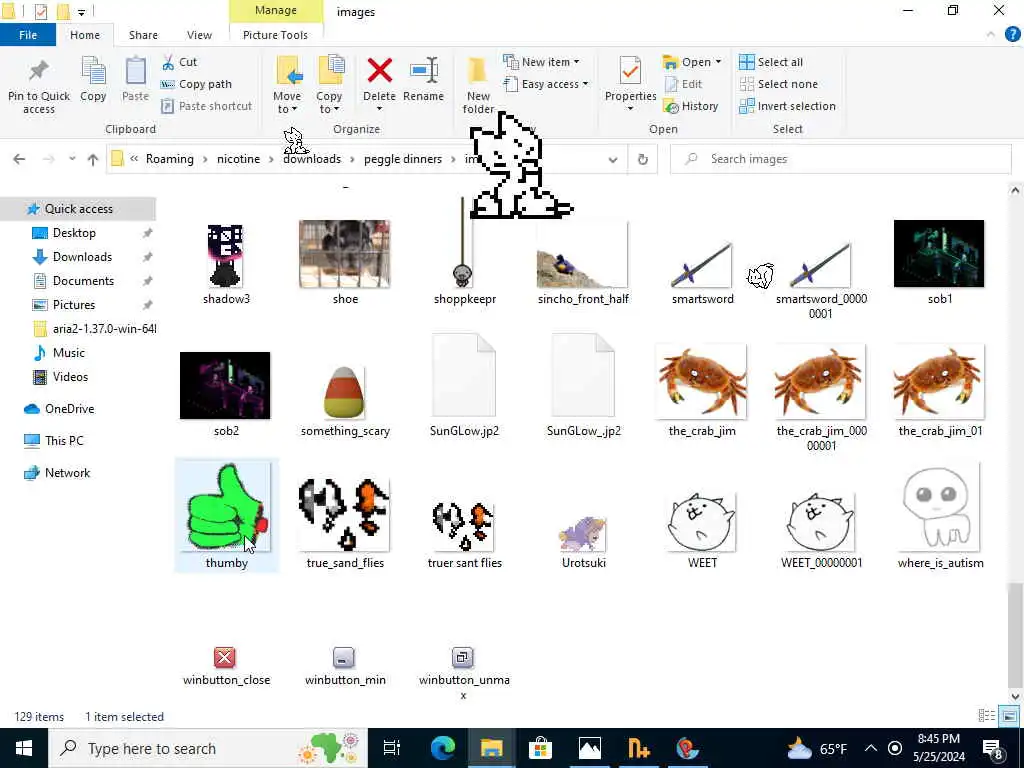Open Downloads in Quick access
This screenshot has height=768, width=1024.
pyautogui.click(x=82, y=257)
